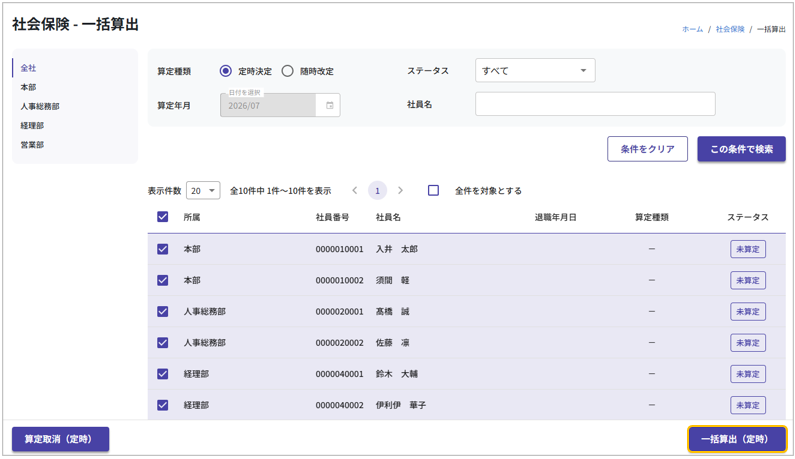This screenshot has width=795, height=459.
Task: Select the 随時改定 radio button
Action: [288, 71]
